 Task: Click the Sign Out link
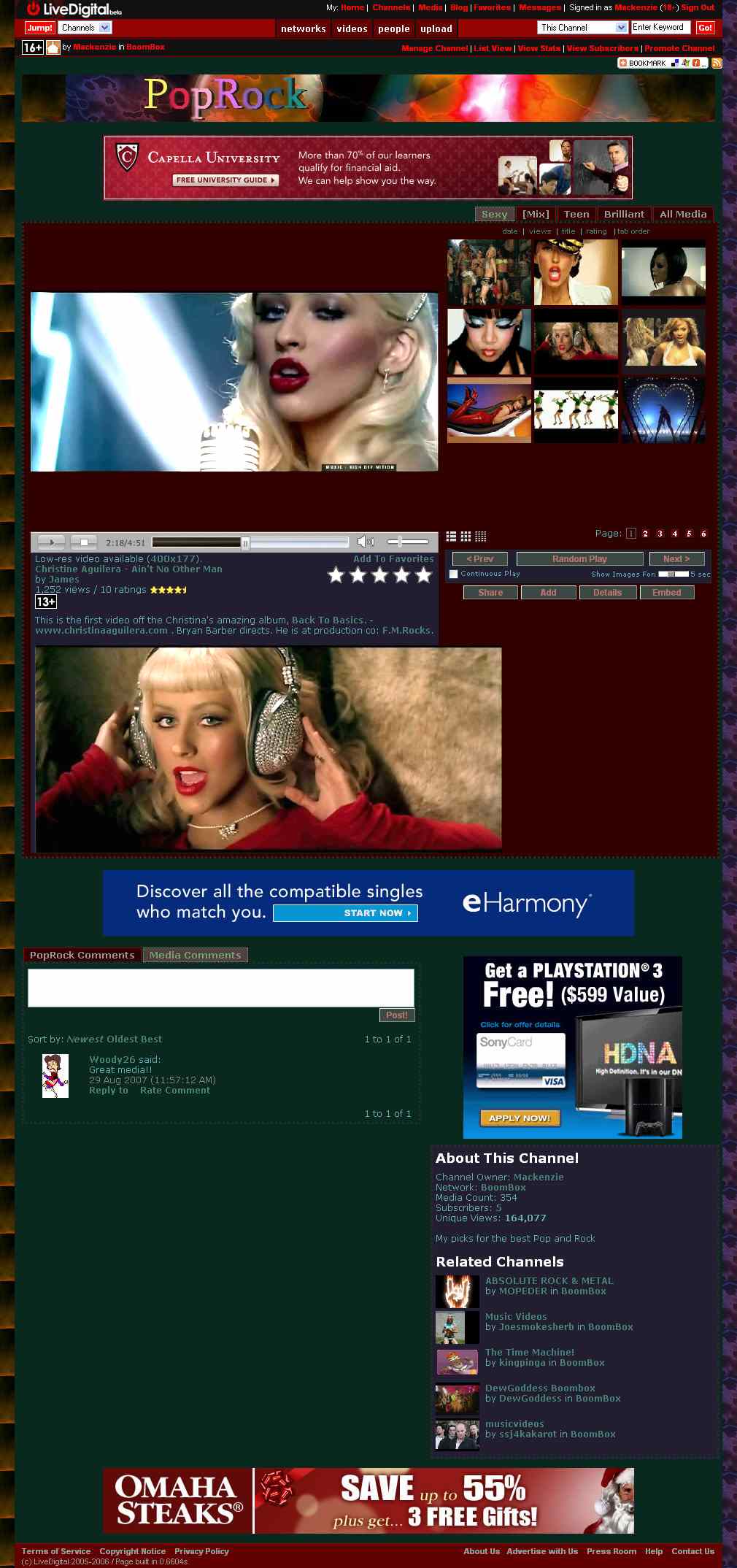pyautogui.click(x=698, y=7)
